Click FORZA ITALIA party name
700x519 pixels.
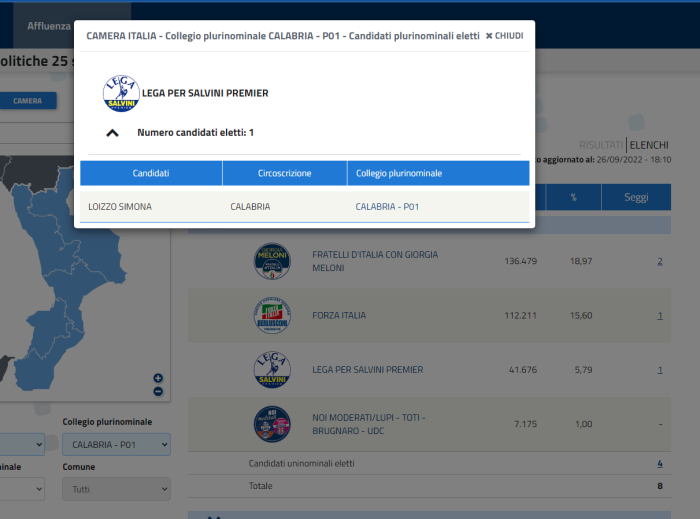339,316
